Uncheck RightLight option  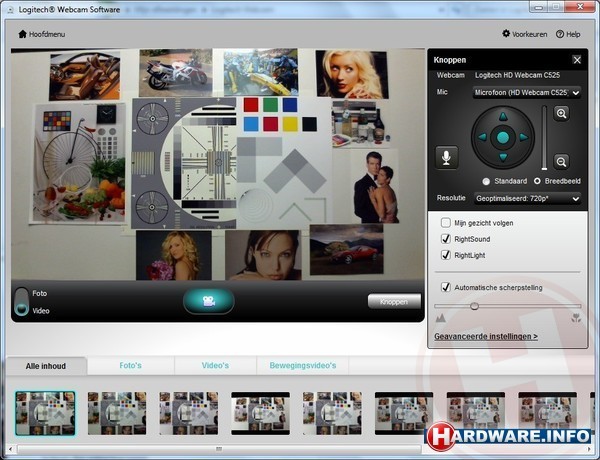[446, 254]
